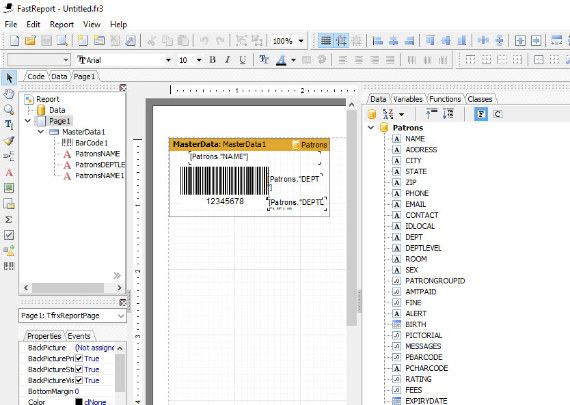
Task: Open the Page1: TfrxReportPage object selector
Action: pos(72,316)
